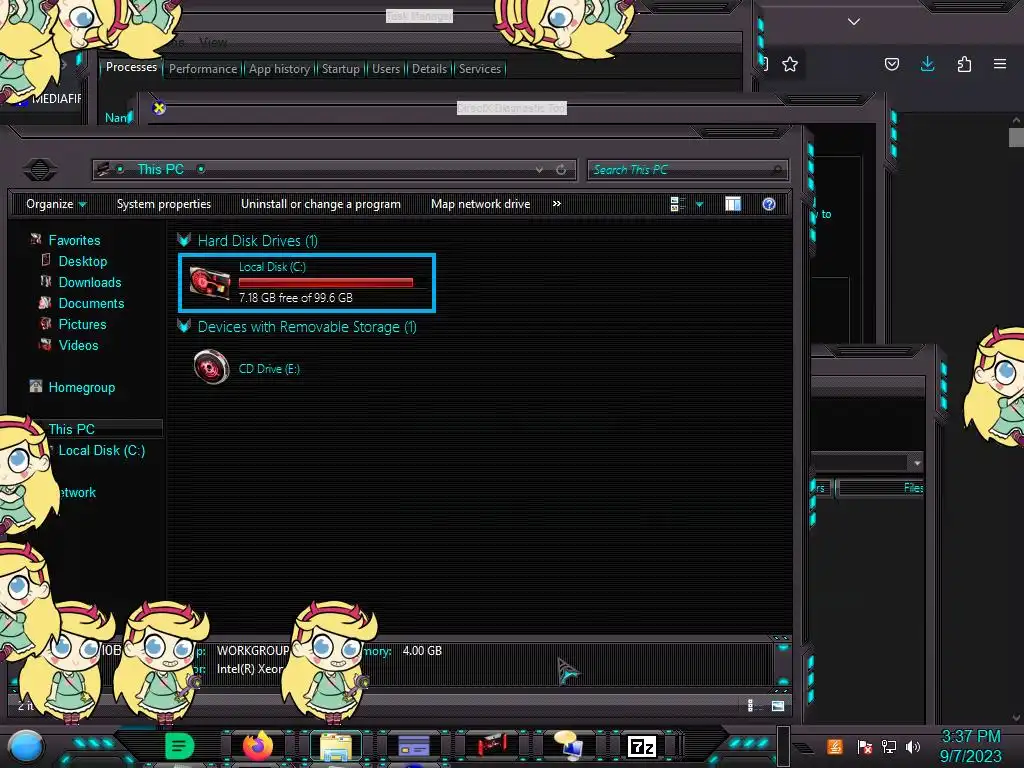Open the browser downloads arrow icon
The image size is (1024, 768).
[x=927, y=64]
